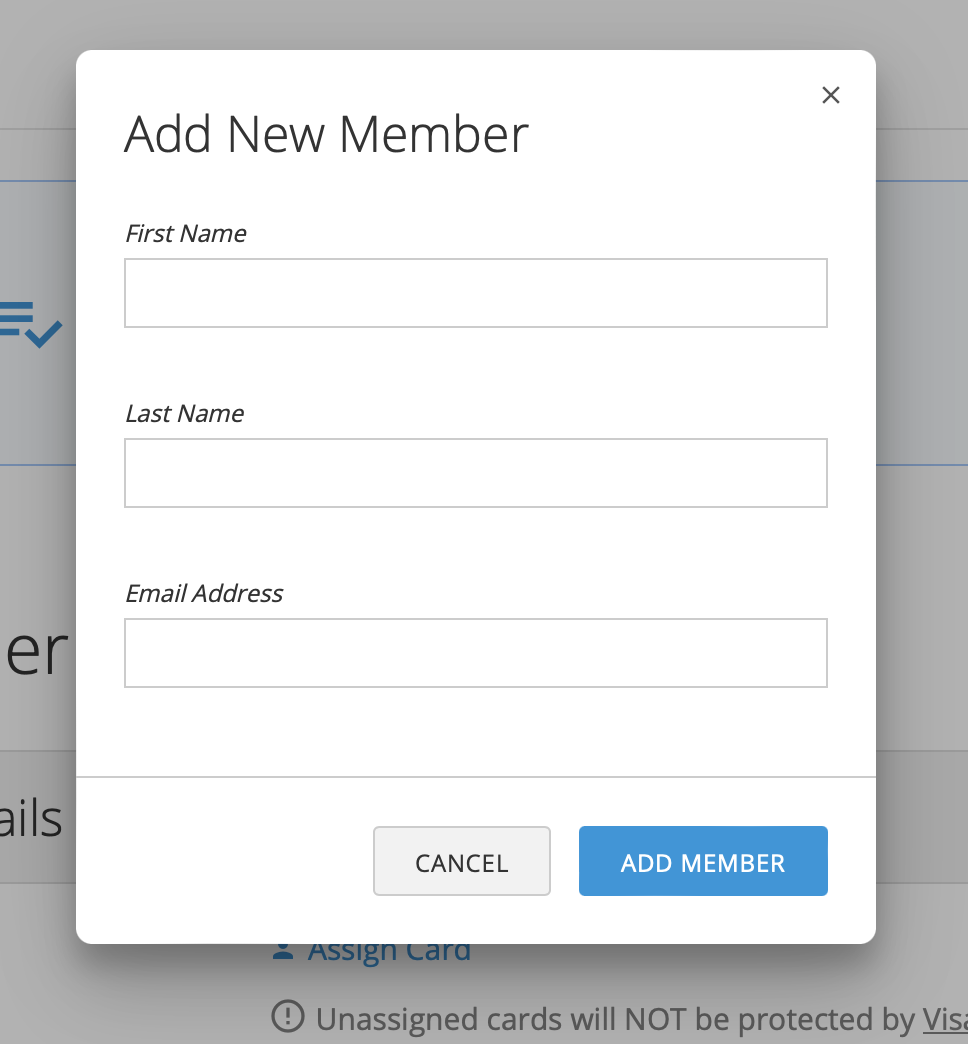The width and height of the screenshot is (968, 1044).
Task: Click the Add New Member dialog title
Action: coord(326,134)
